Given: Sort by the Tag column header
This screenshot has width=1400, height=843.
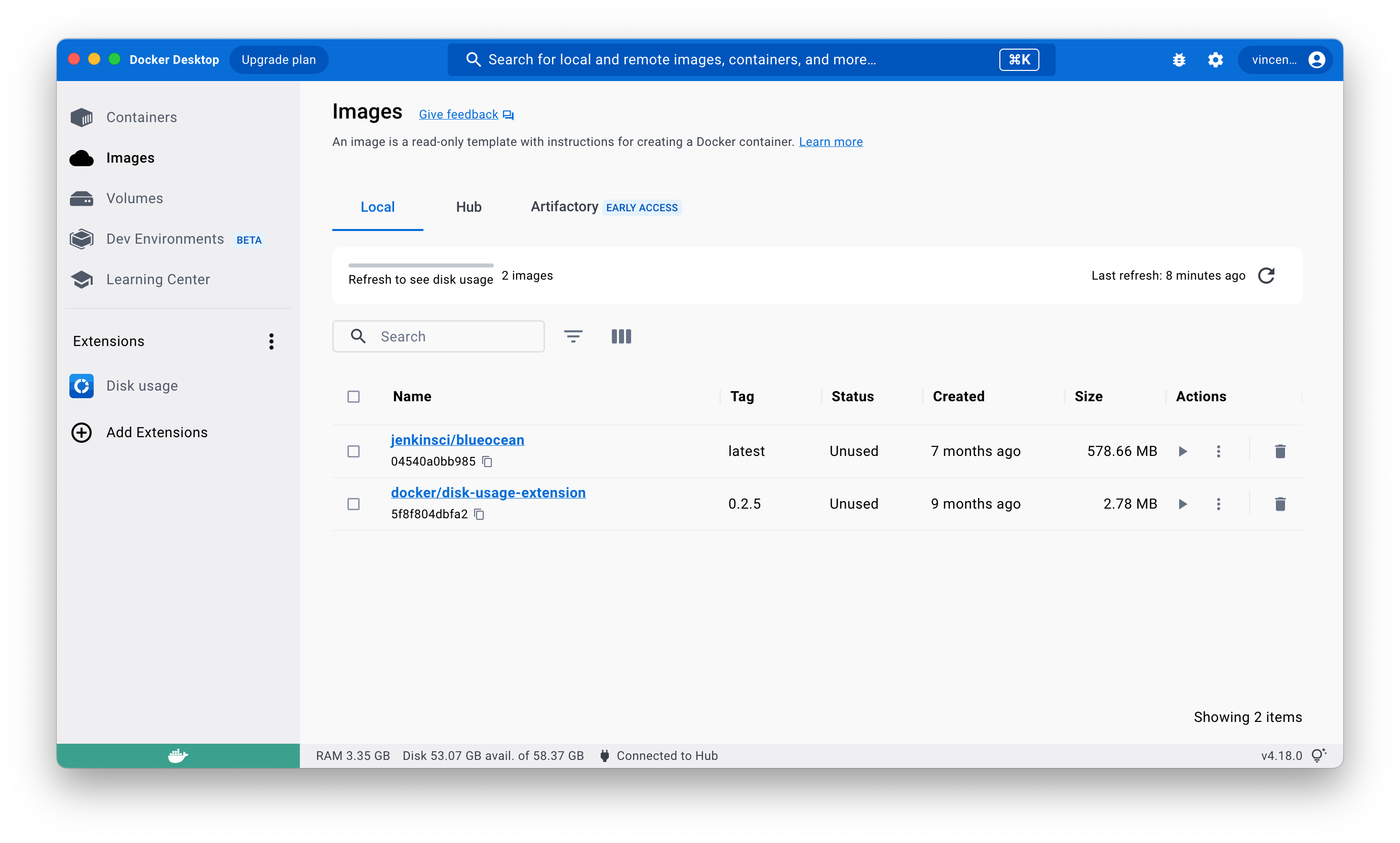Looking at the screenshot, I should (742, 397).
